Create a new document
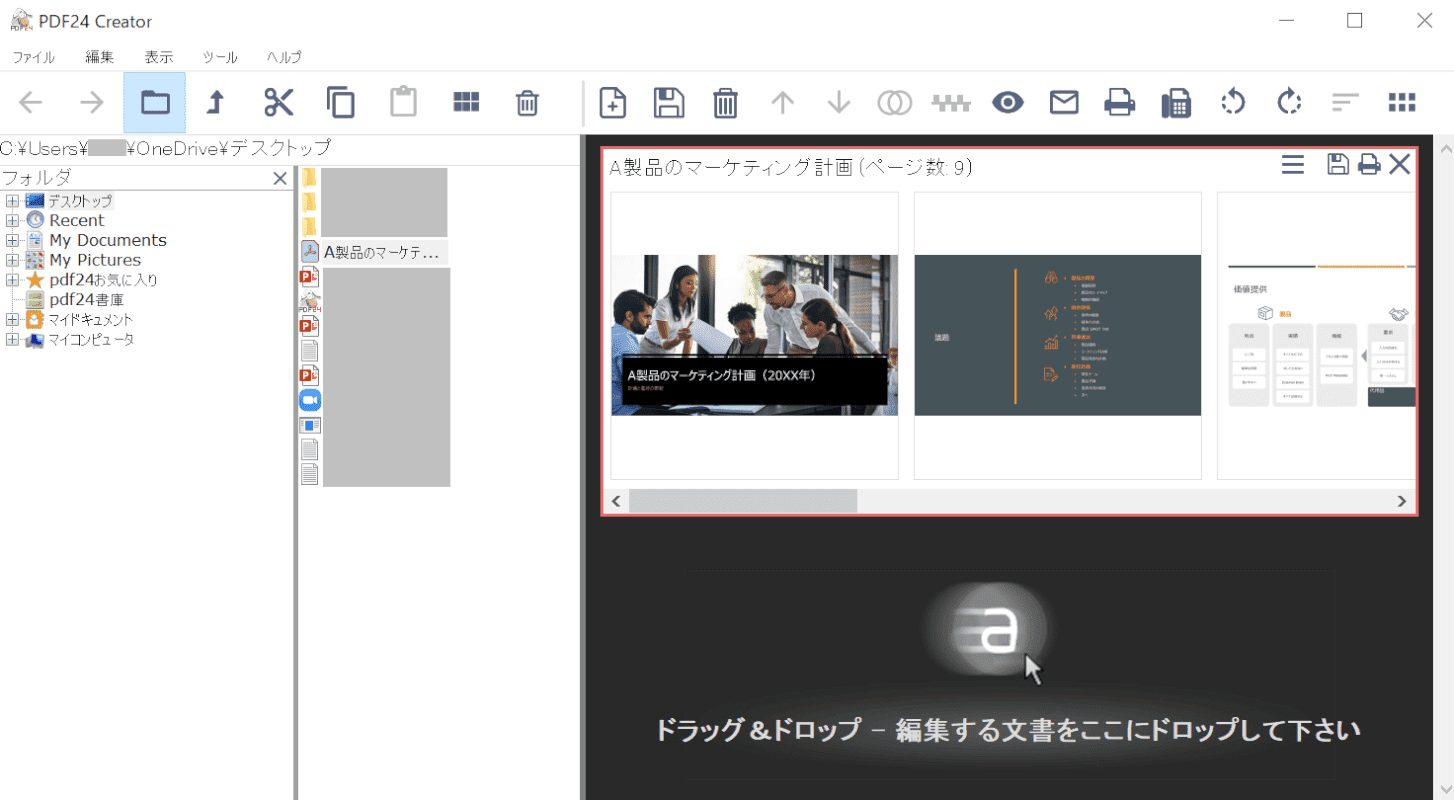Screen dimensions: 1454x800 (x=612, y=102)
